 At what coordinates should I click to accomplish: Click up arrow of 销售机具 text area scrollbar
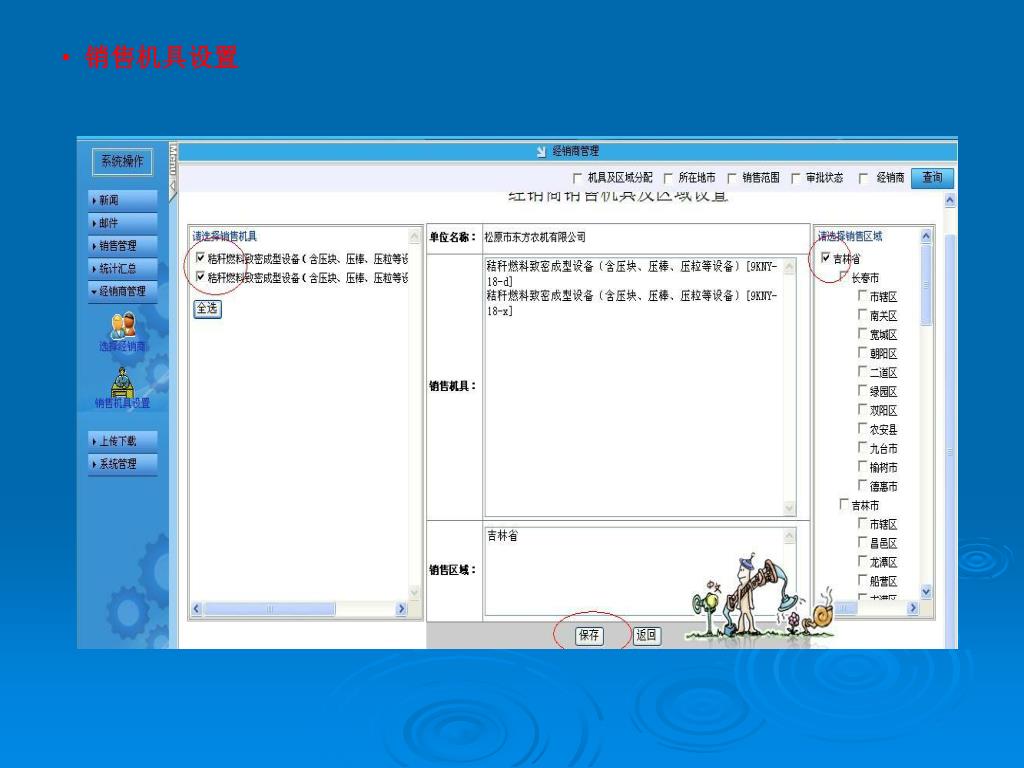pos(790,266)
